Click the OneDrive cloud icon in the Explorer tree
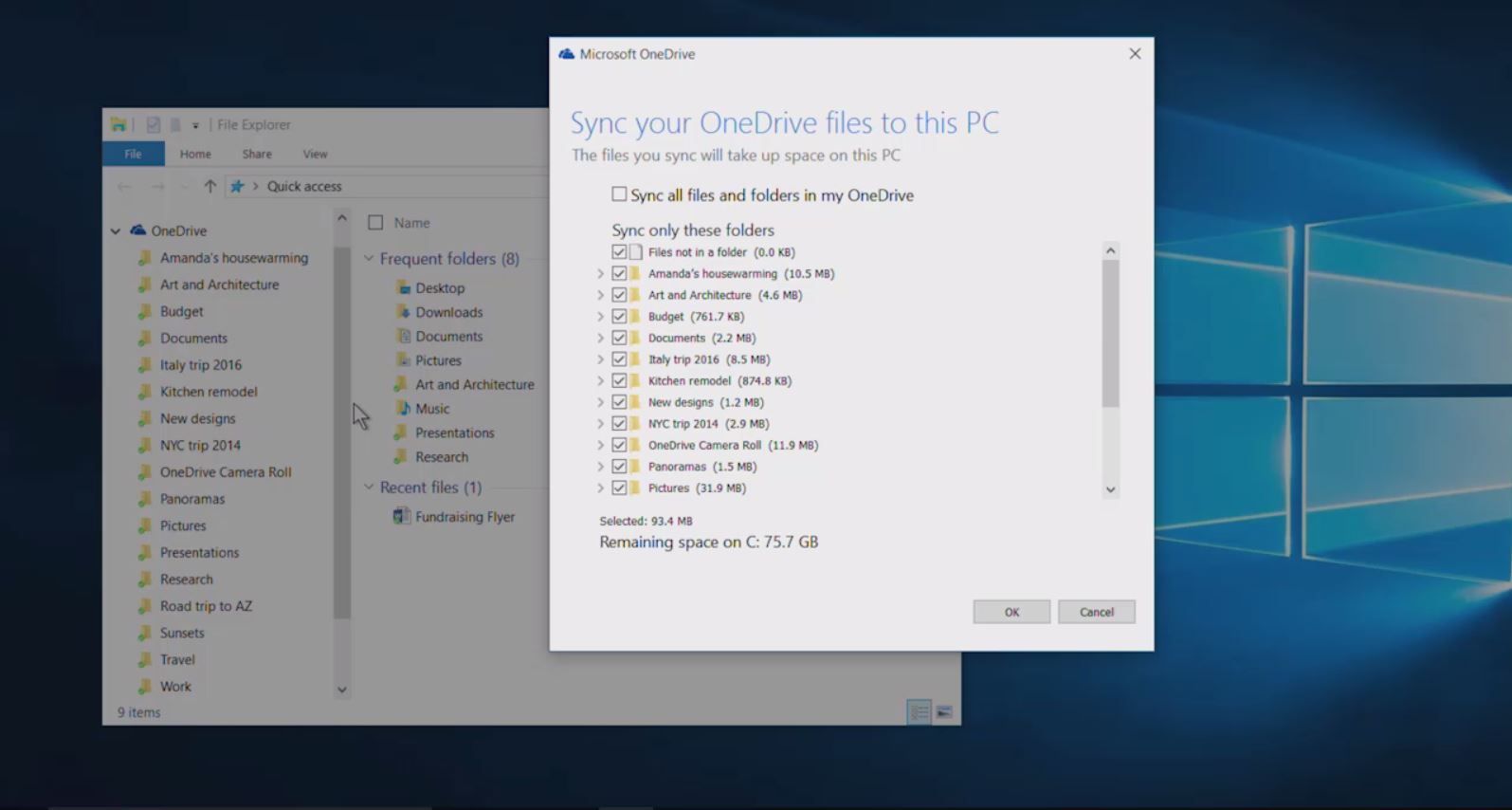This screenshot has width=1512, height=810. (x=138, y=230)
